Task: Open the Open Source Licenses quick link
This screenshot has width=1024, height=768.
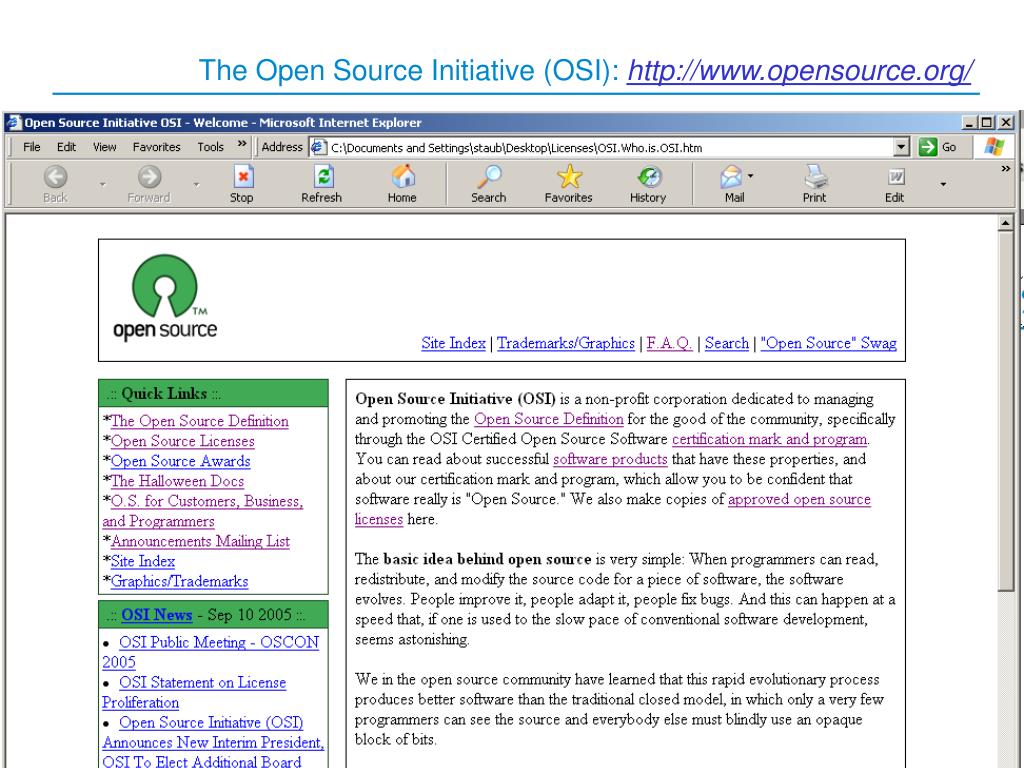Action: (183, 441)
